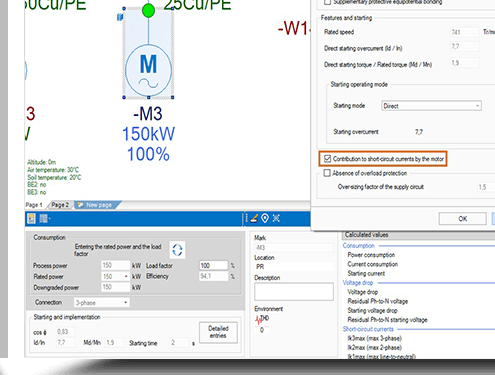Open the New page tab
The width and height of the screenshot is (495, 375).
[99, 205]
